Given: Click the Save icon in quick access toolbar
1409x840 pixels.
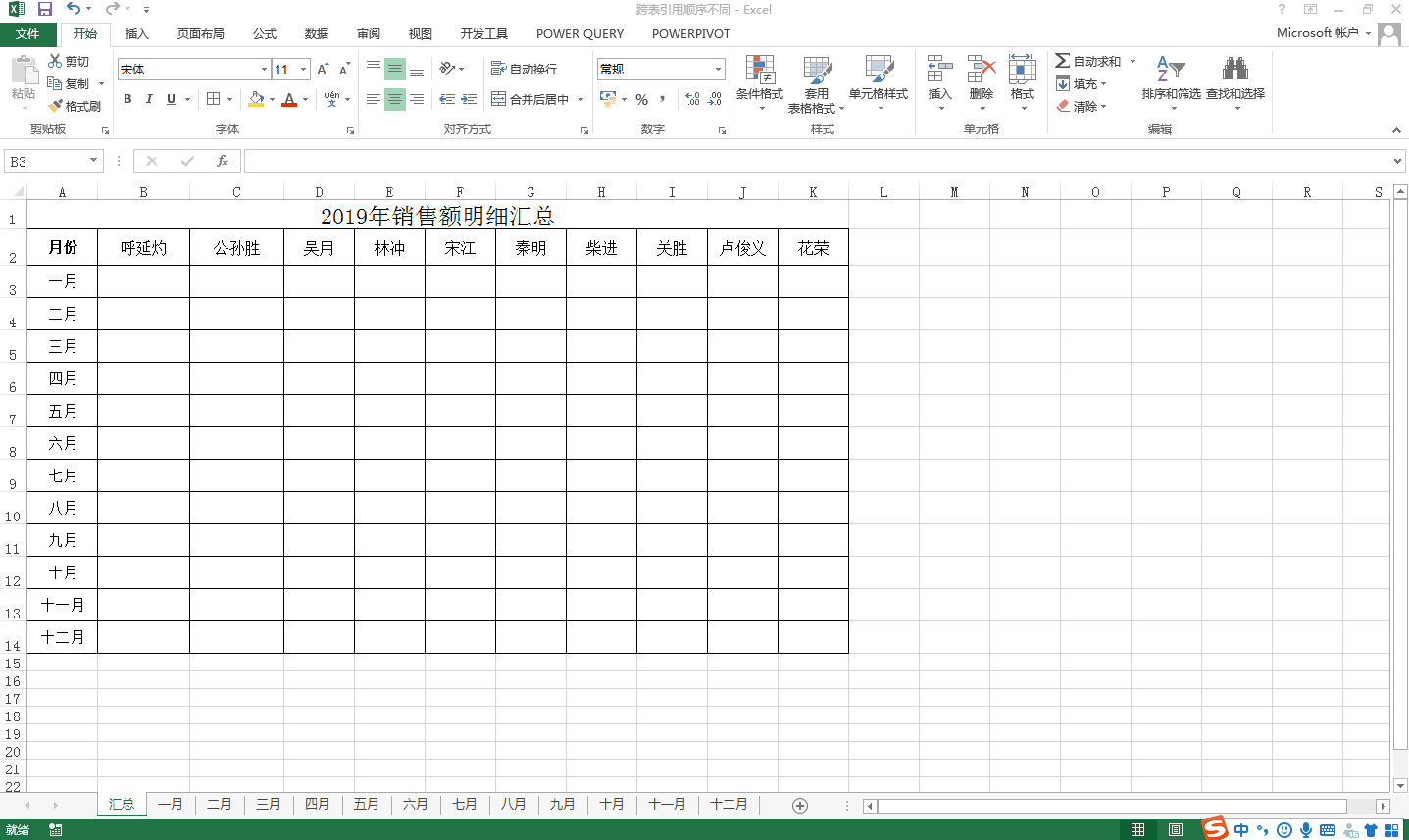Looking at the screenshot, I should (x=45, y=9).
